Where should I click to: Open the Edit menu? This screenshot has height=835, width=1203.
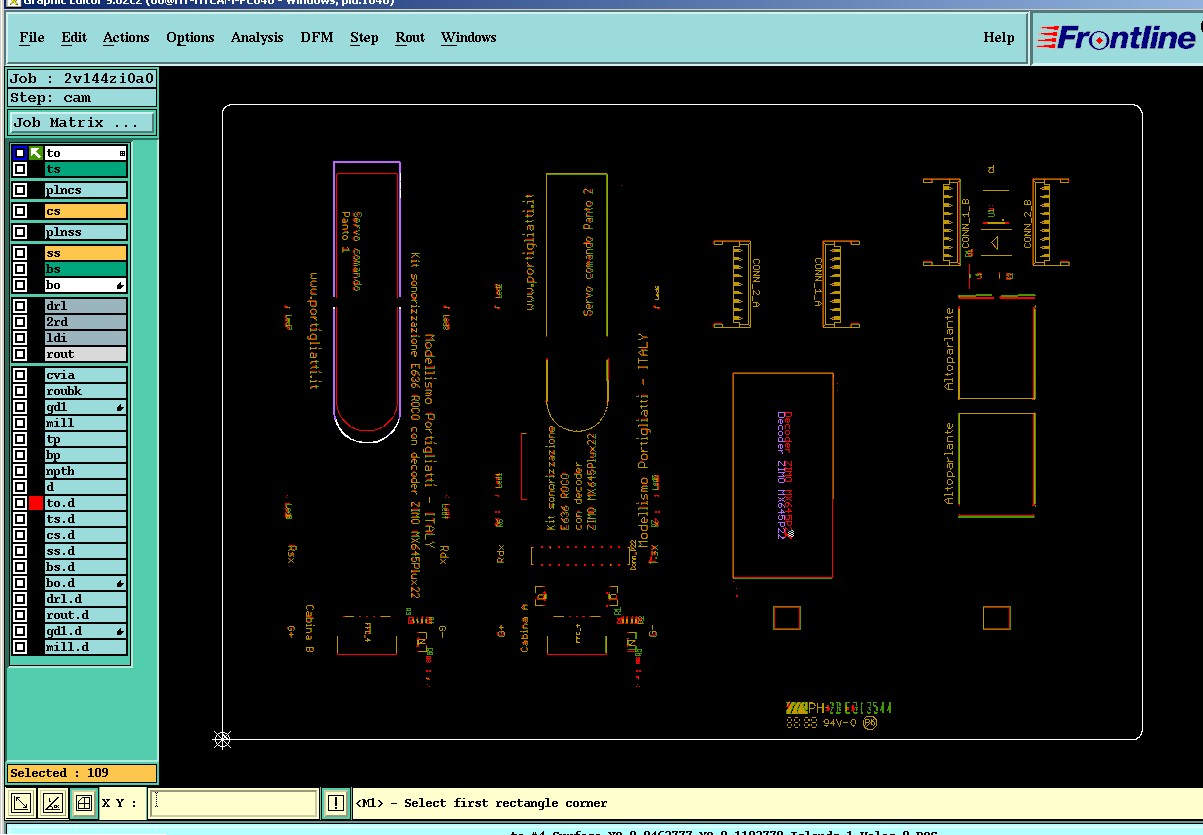74,38
